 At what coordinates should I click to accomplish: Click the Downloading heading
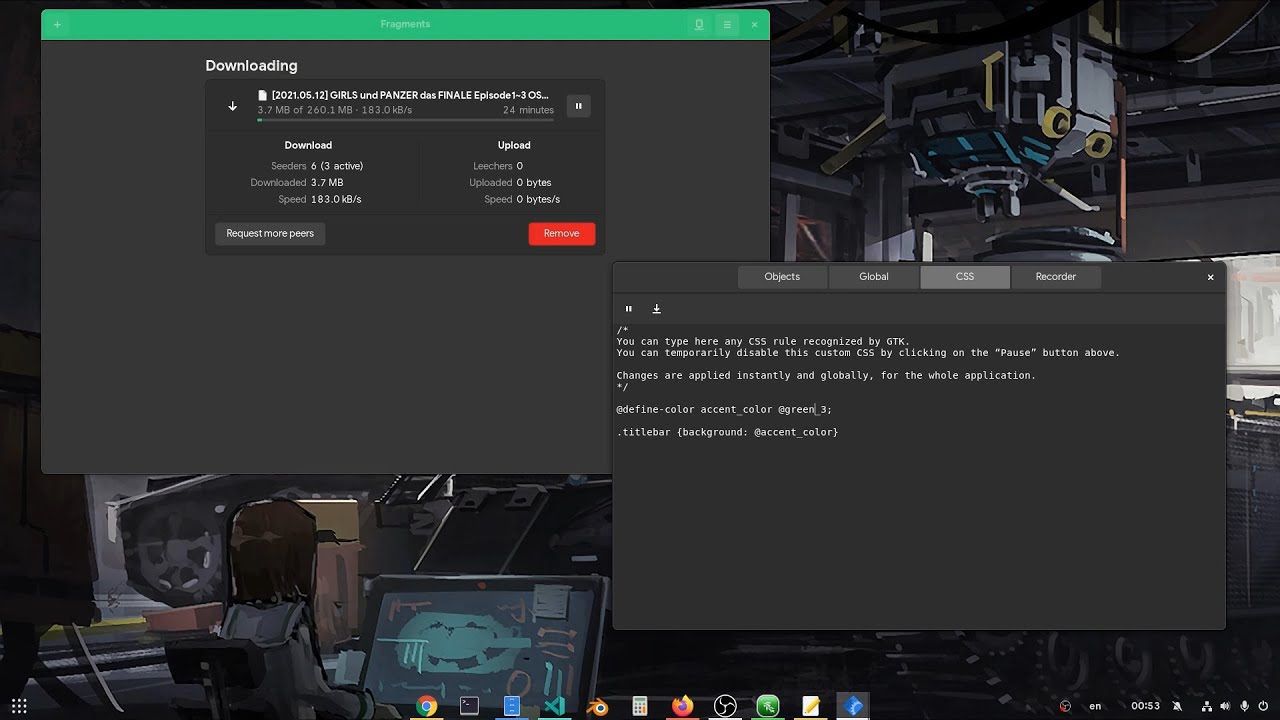(x=251, y=66)
